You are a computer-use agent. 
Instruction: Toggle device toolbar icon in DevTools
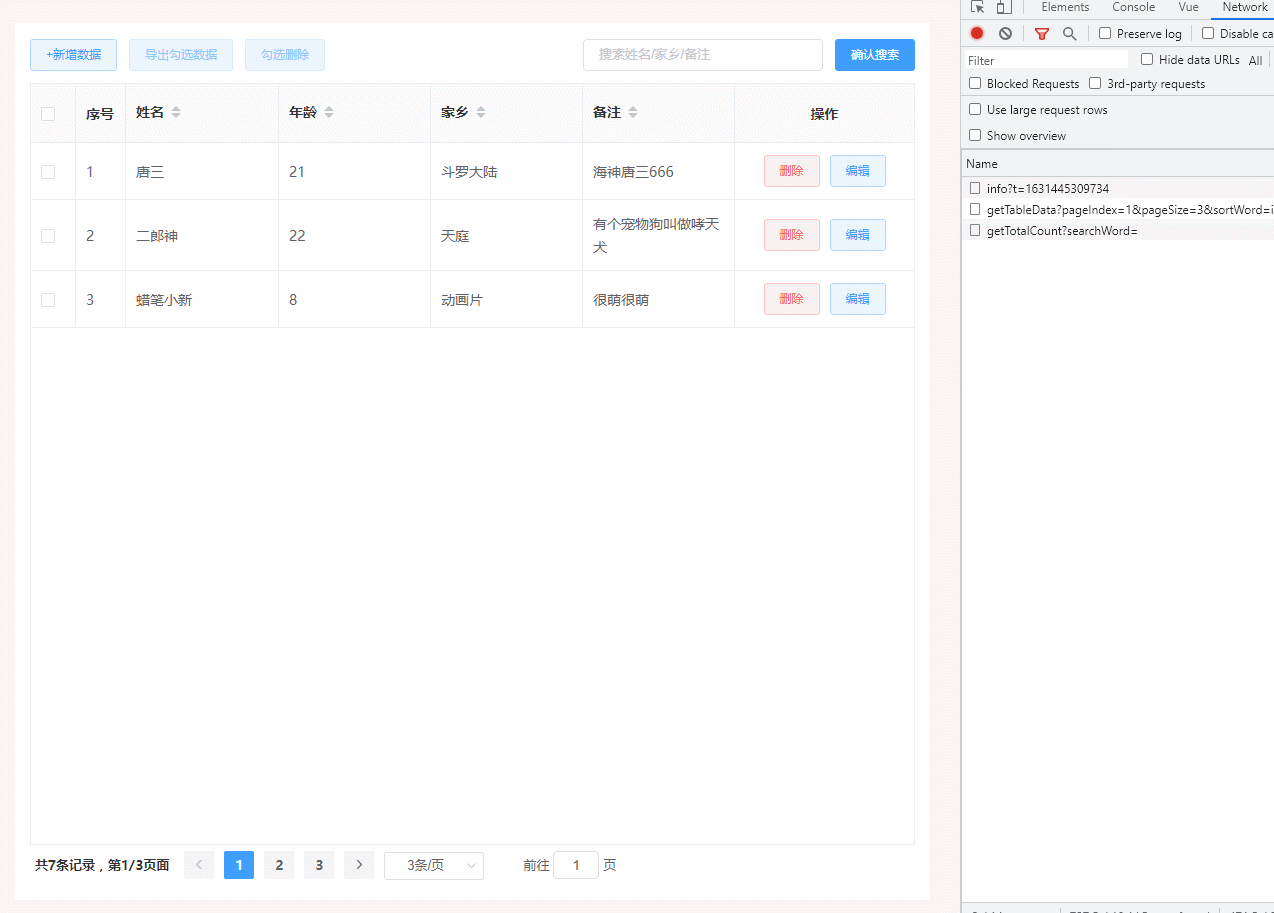(1003, 7)
